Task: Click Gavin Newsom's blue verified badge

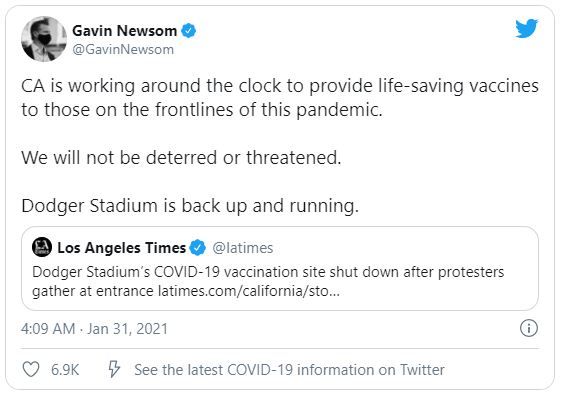Action: pyautogui.click(x=189, y=31)
